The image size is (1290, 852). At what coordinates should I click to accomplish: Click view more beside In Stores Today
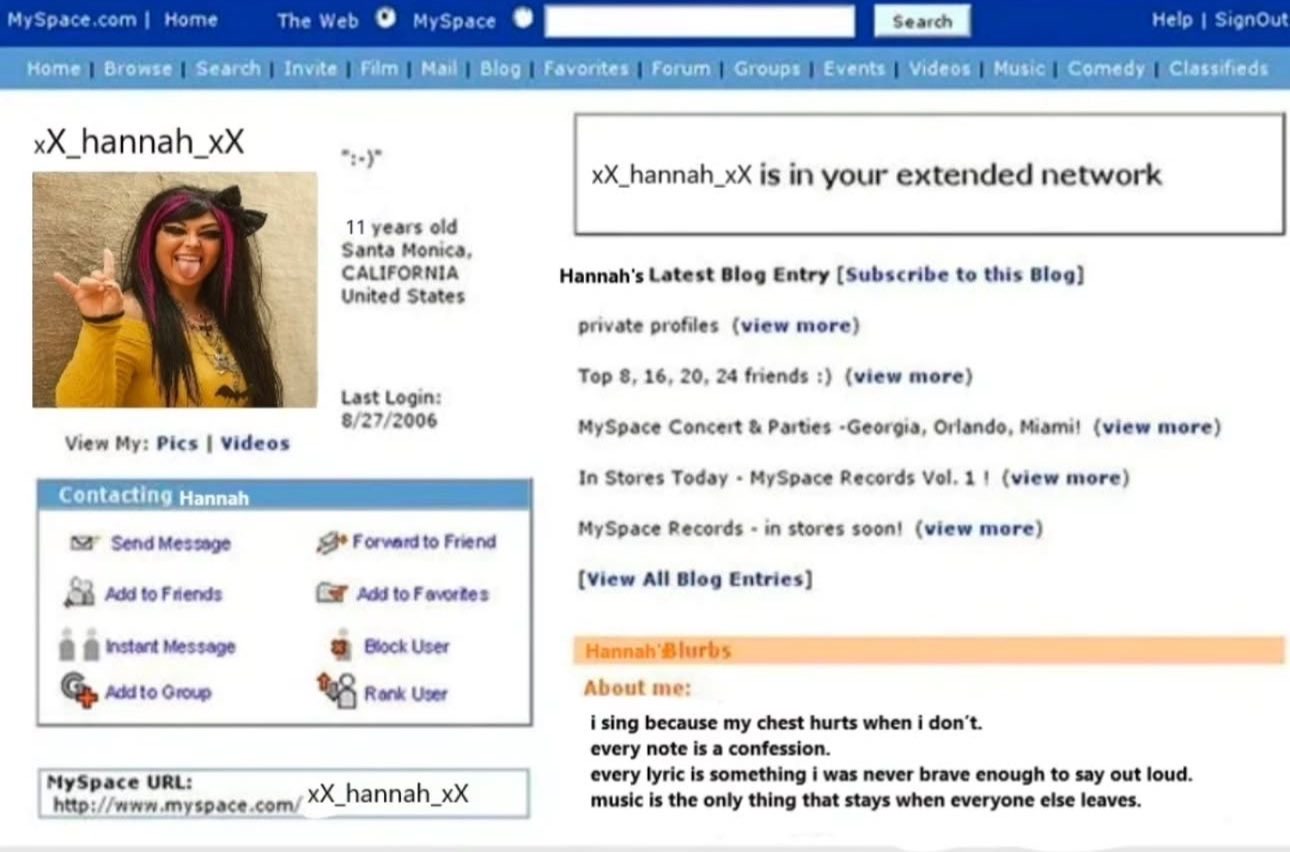[1065, 478]
